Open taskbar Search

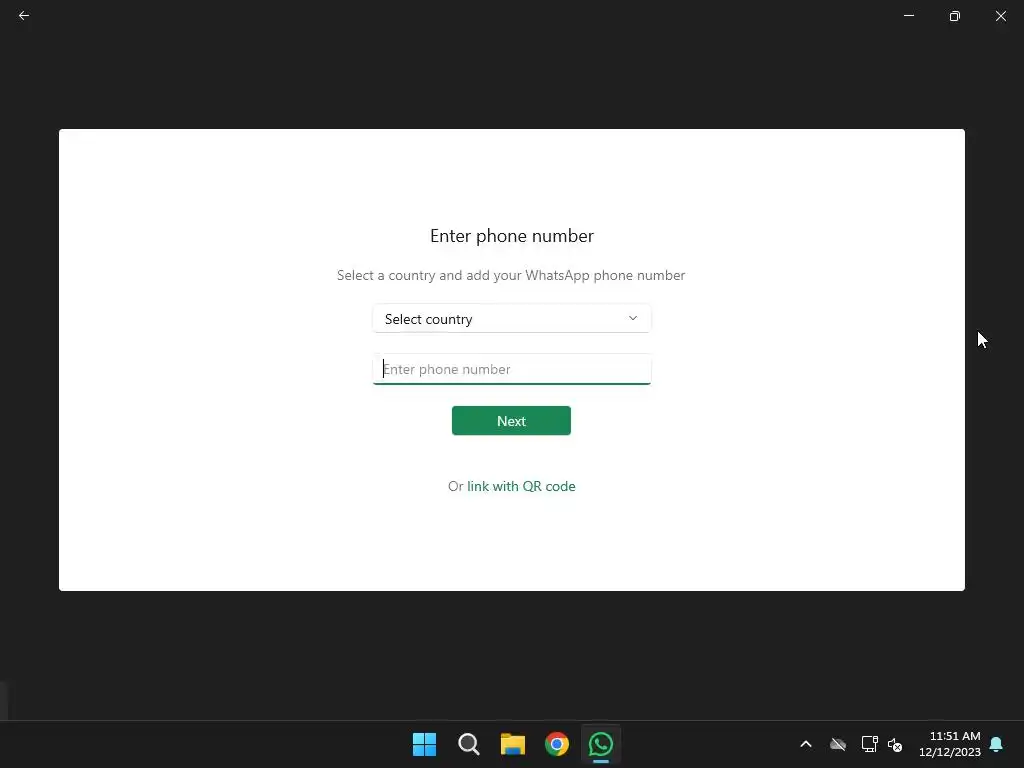coord(468,744)
